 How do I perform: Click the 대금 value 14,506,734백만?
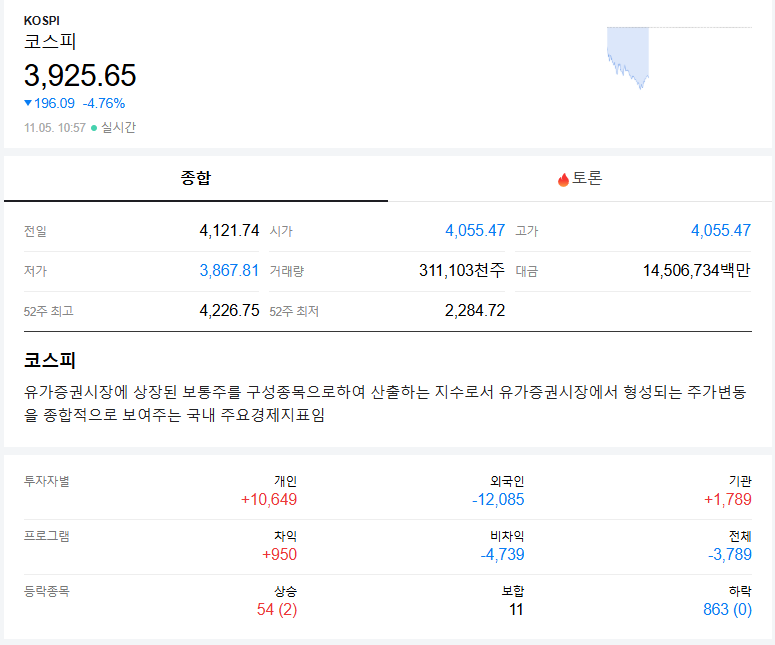pos(696,270)
